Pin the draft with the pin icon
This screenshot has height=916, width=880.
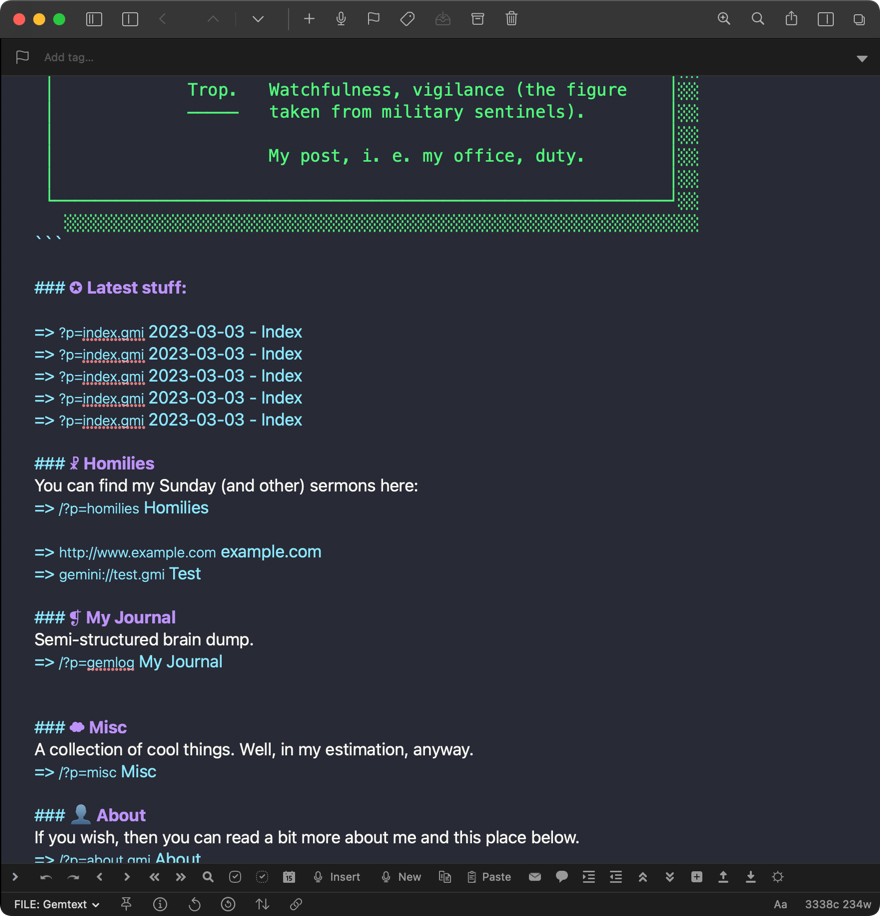[126, 904]
